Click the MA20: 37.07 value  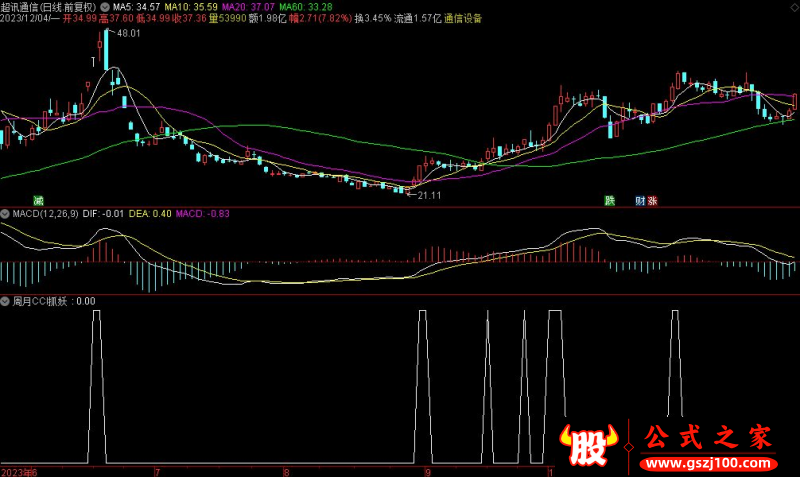click(x=248, y=7)
